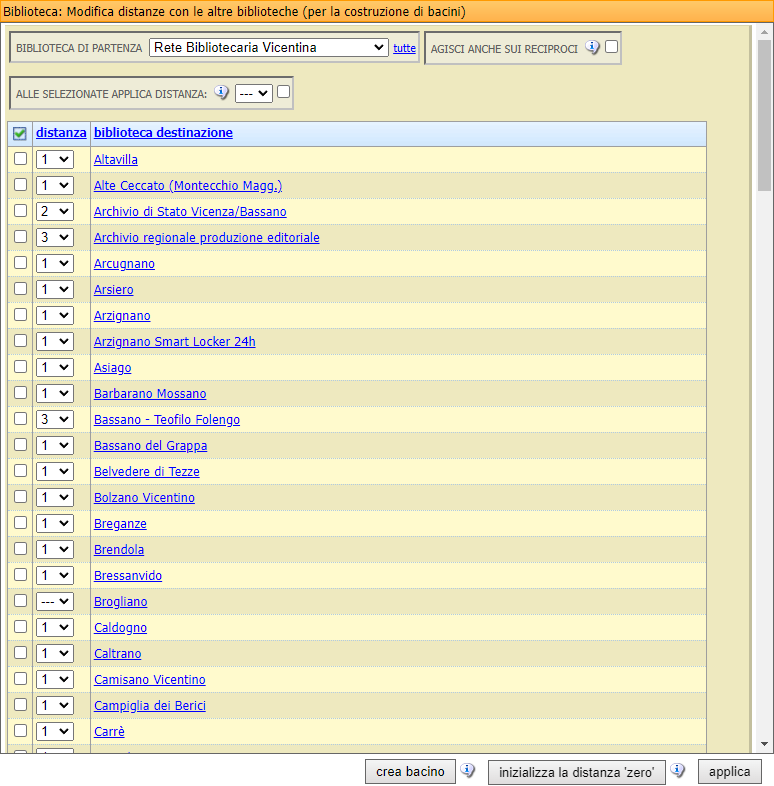This screenshot has width=774, height=786.
Task: Check the box for the Altavilla row
Action: (x=20, y=159)
